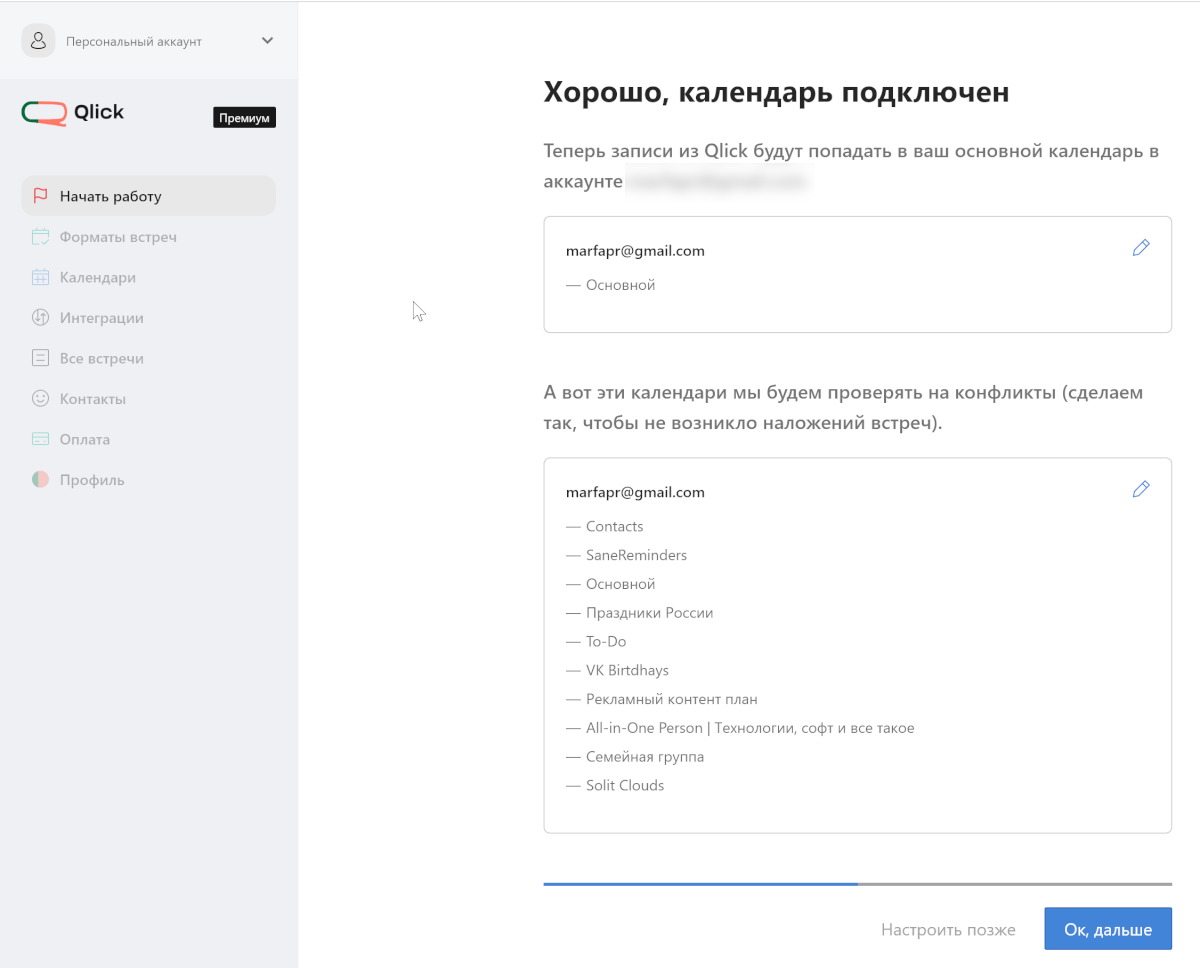Click the Настроить позже link
This screenshot has width=1200, height=968.
click(948, 930)
